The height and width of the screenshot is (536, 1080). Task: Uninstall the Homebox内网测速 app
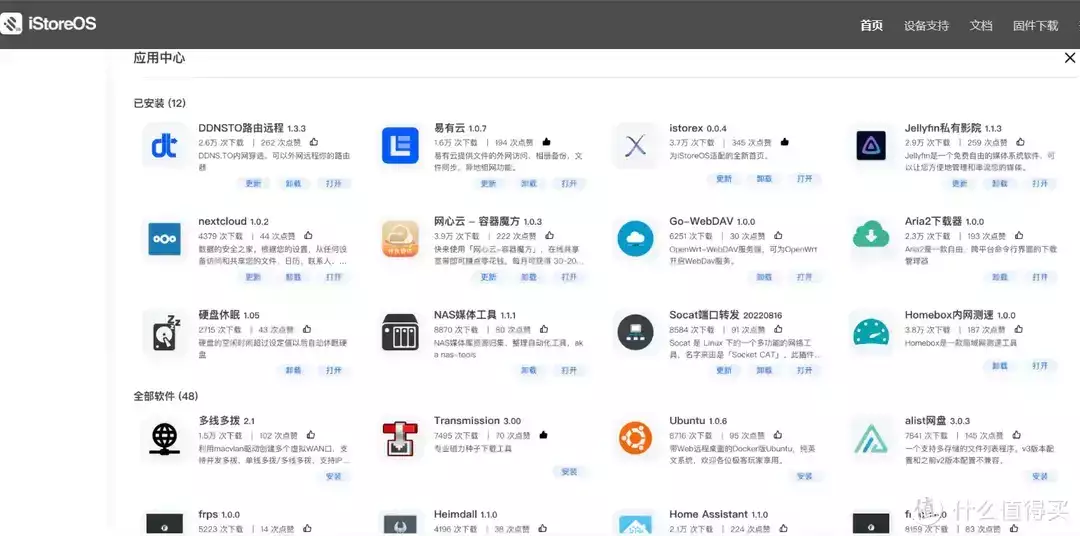[x=999, y=366]
